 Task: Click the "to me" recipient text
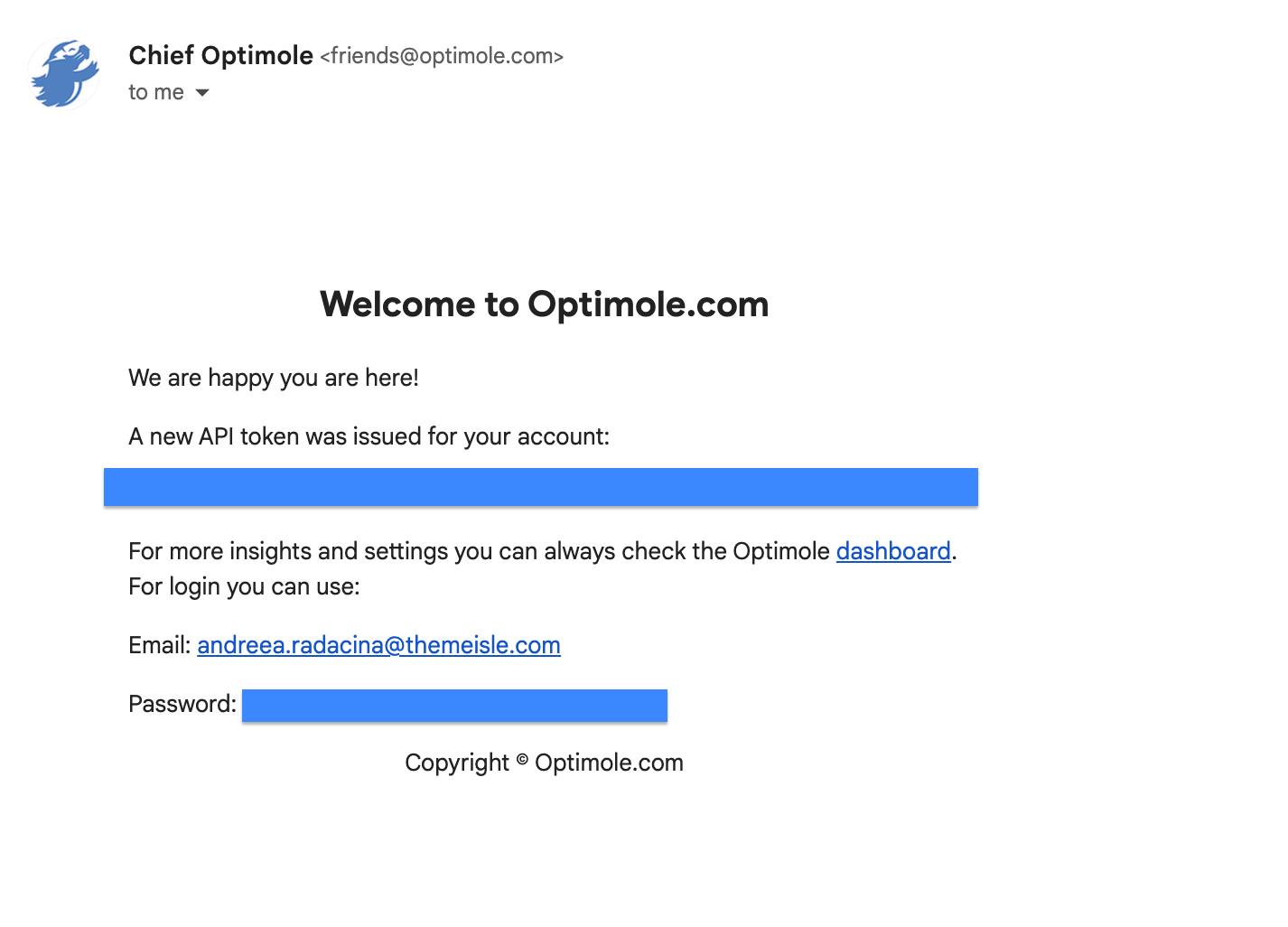tap(156, 93)
